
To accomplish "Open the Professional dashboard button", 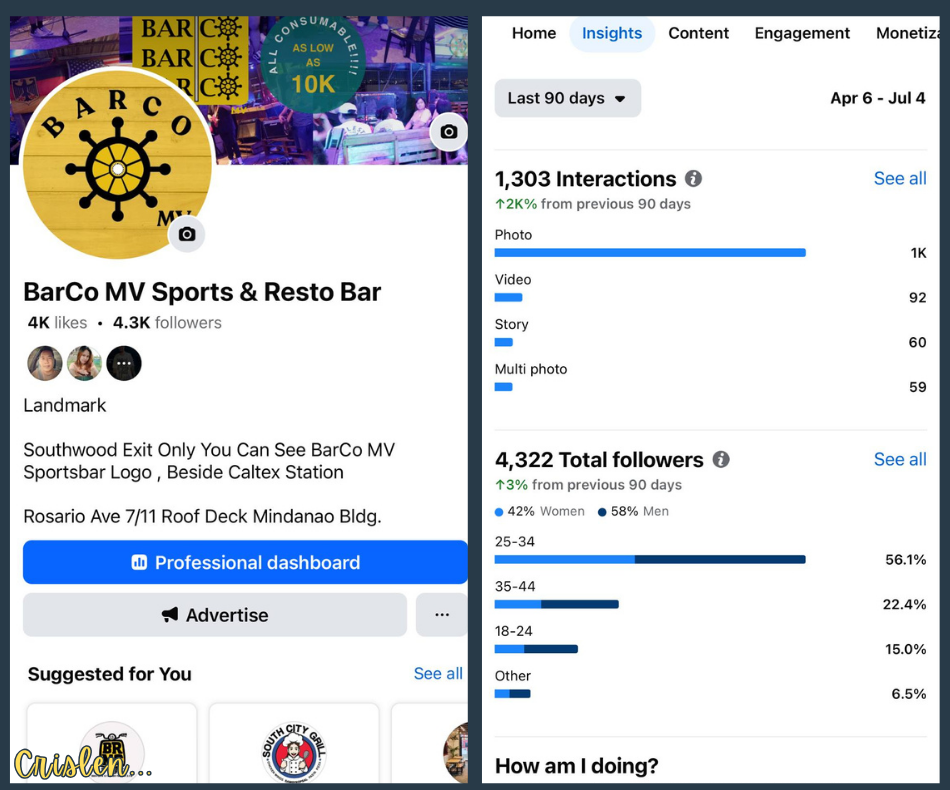I will [245, 562].
